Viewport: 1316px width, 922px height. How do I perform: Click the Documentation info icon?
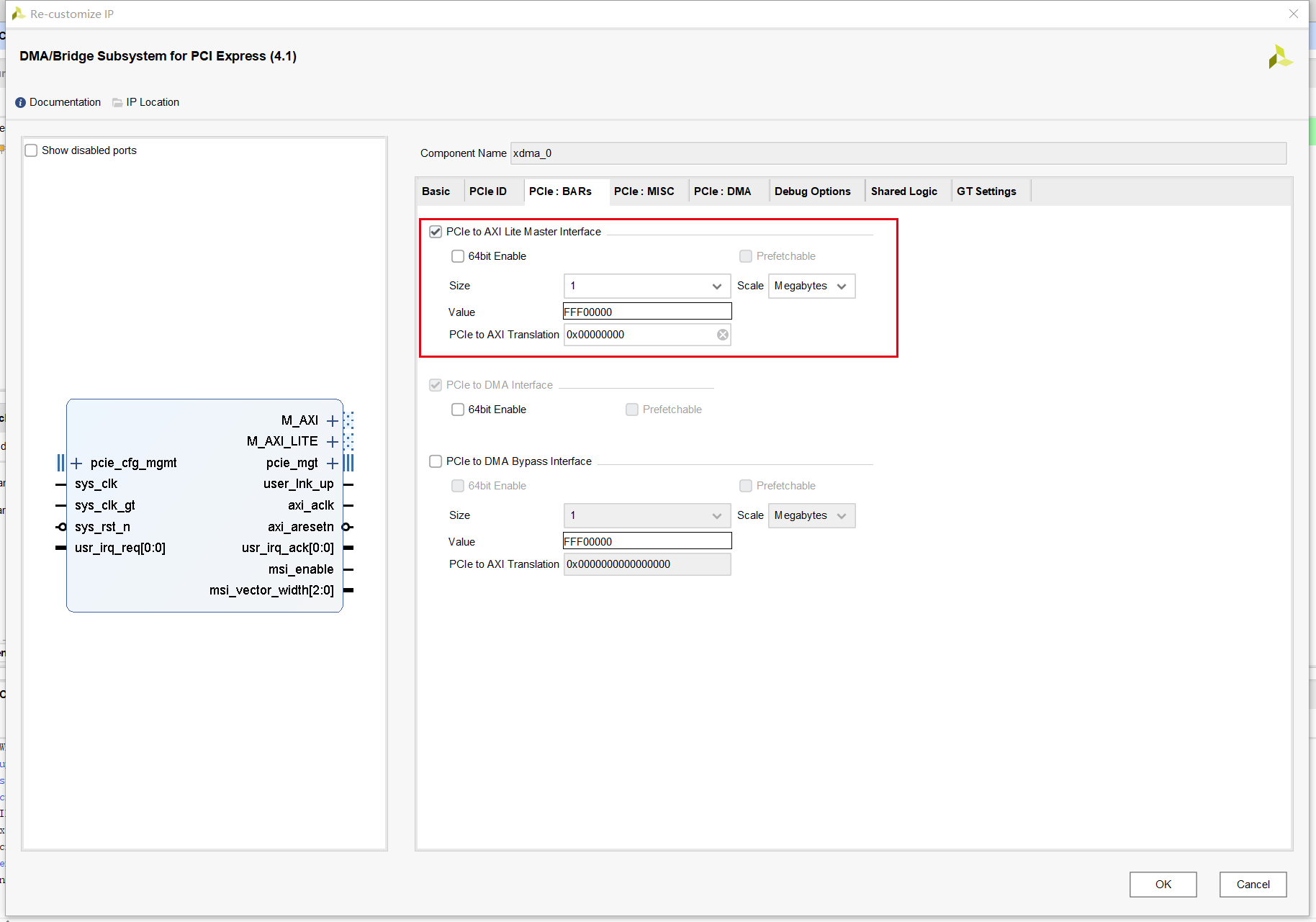coord(20,102)
